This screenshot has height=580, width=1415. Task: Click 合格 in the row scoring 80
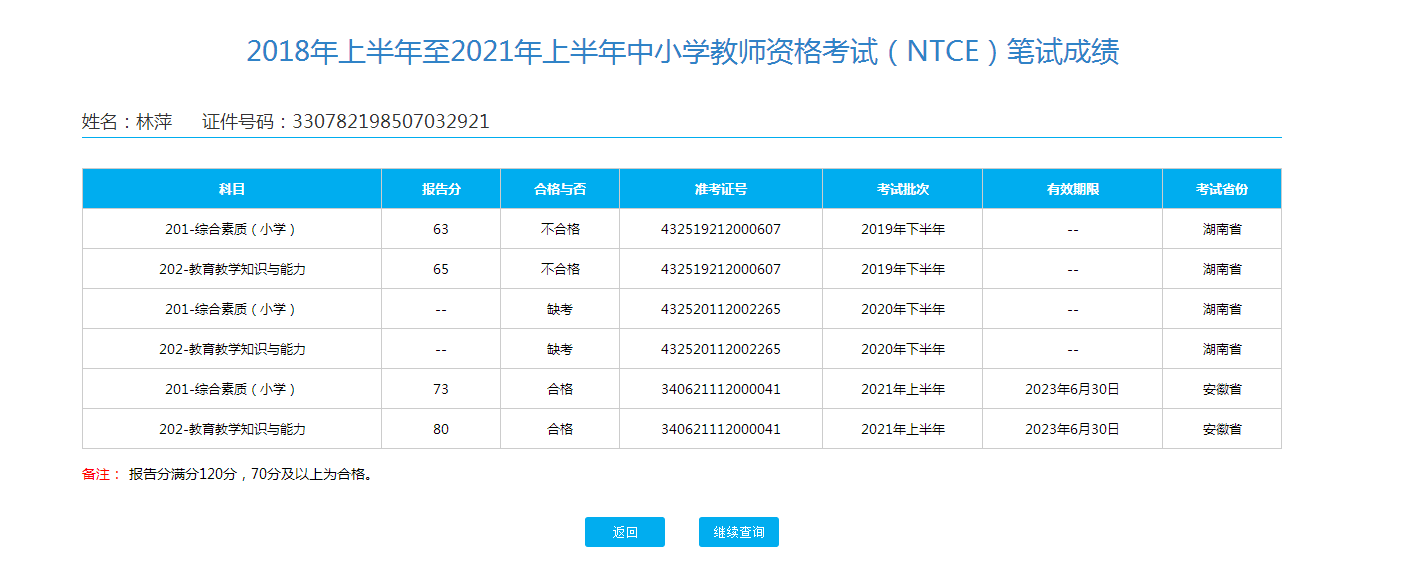pos(560,429)
